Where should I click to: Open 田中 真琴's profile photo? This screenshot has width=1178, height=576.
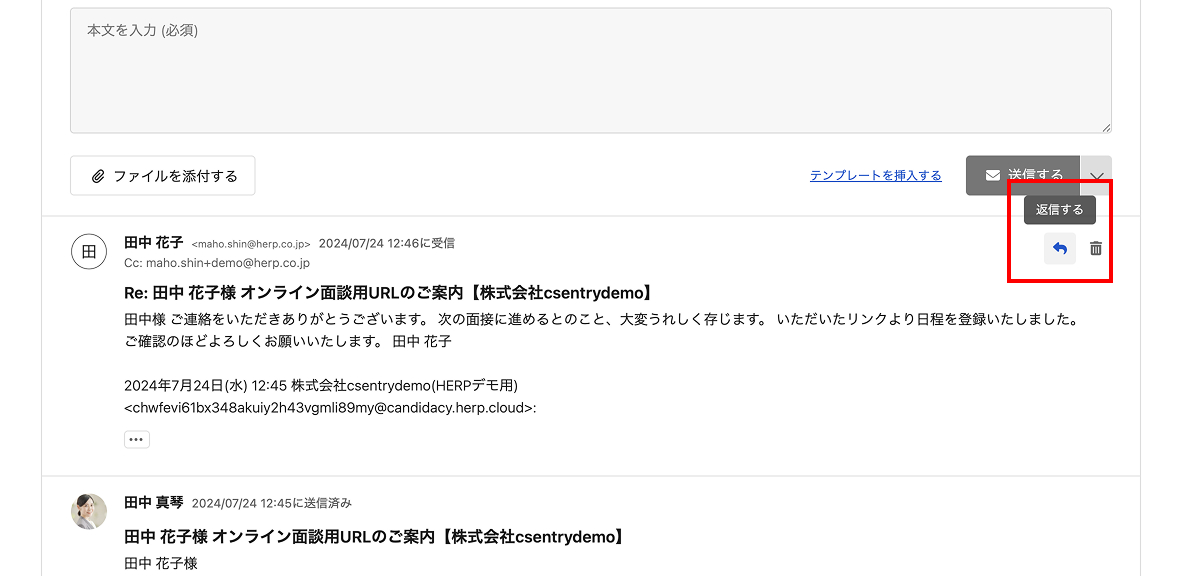pyautogui.click(x=89, y=511)
